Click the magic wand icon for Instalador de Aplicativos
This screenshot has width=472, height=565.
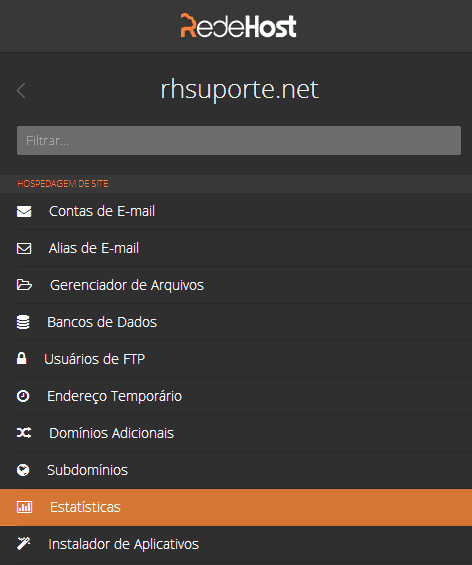pyautogui.click(x=23, y=544)
